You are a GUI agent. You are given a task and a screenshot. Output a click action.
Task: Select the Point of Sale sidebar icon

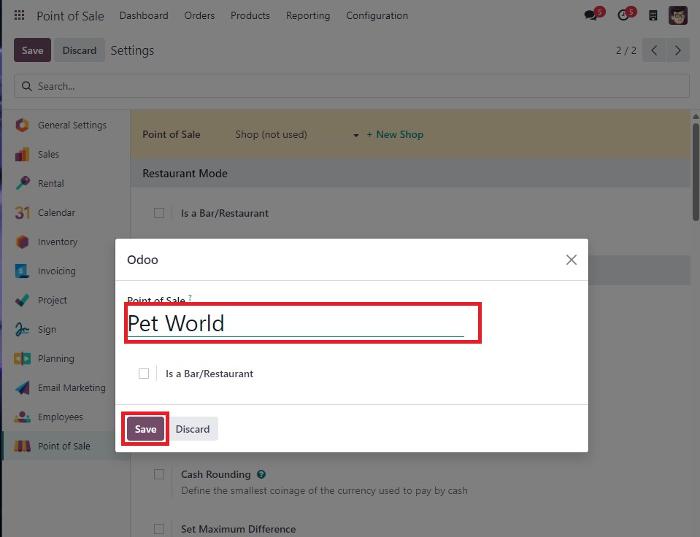[x=22, y=446]
